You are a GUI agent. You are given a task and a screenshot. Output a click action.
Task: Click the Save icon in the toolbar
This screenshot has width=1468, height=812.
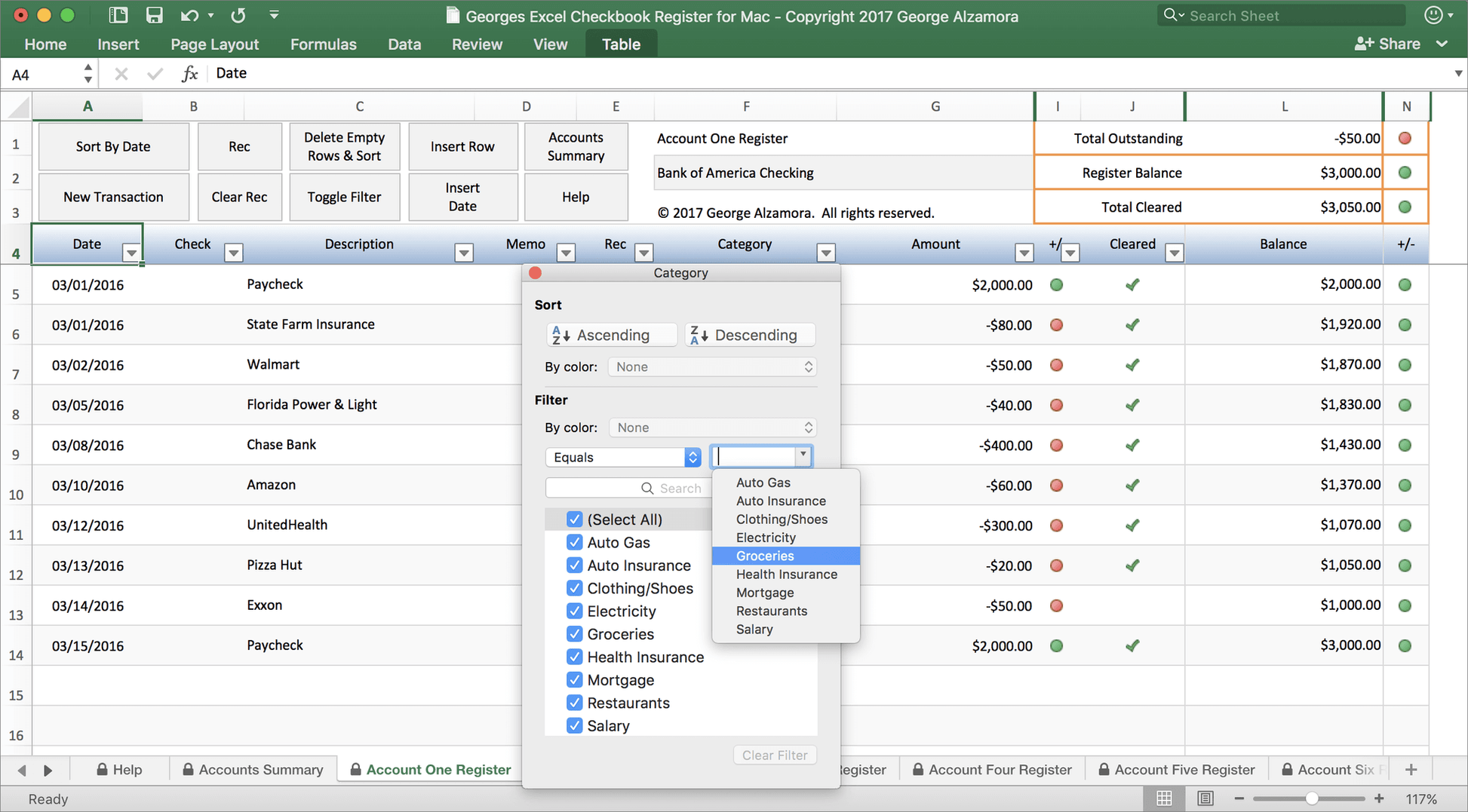tap(155, 14)
